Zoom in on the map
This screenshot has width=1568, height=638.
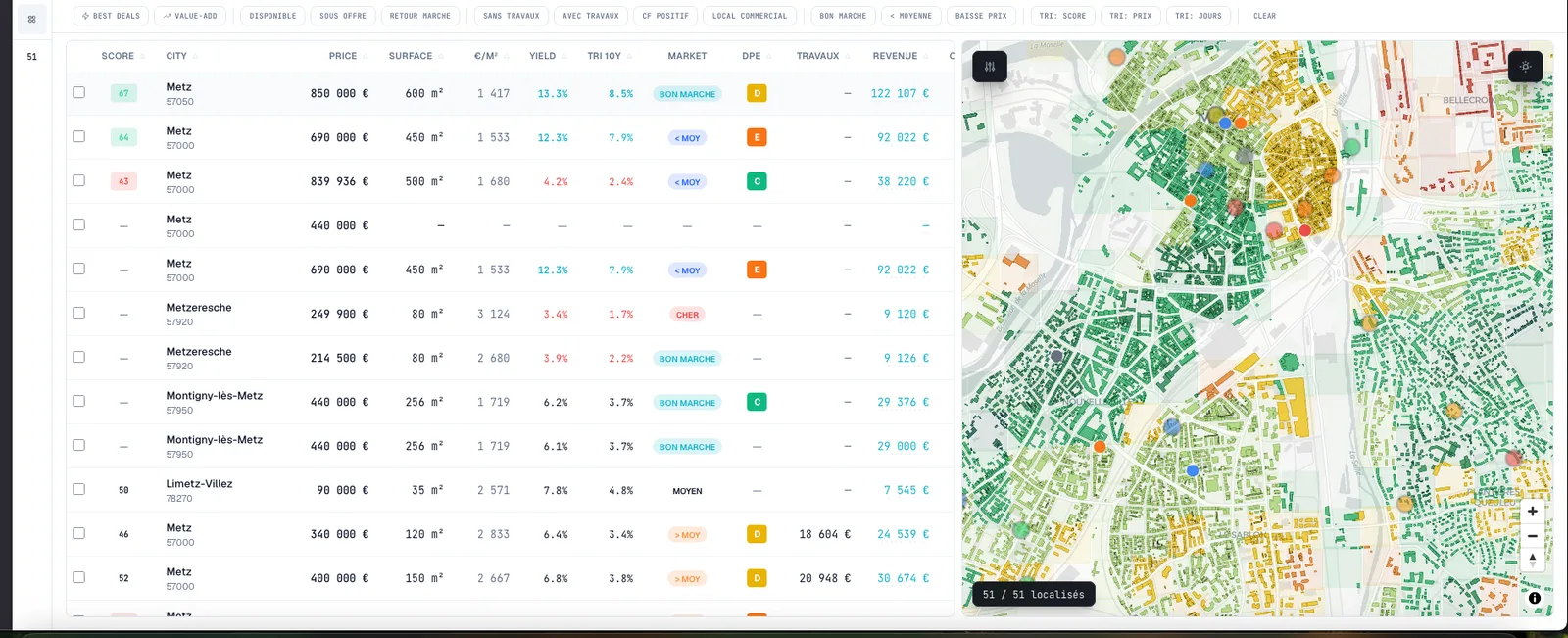pyautogui.click(x=1533, y=511)
